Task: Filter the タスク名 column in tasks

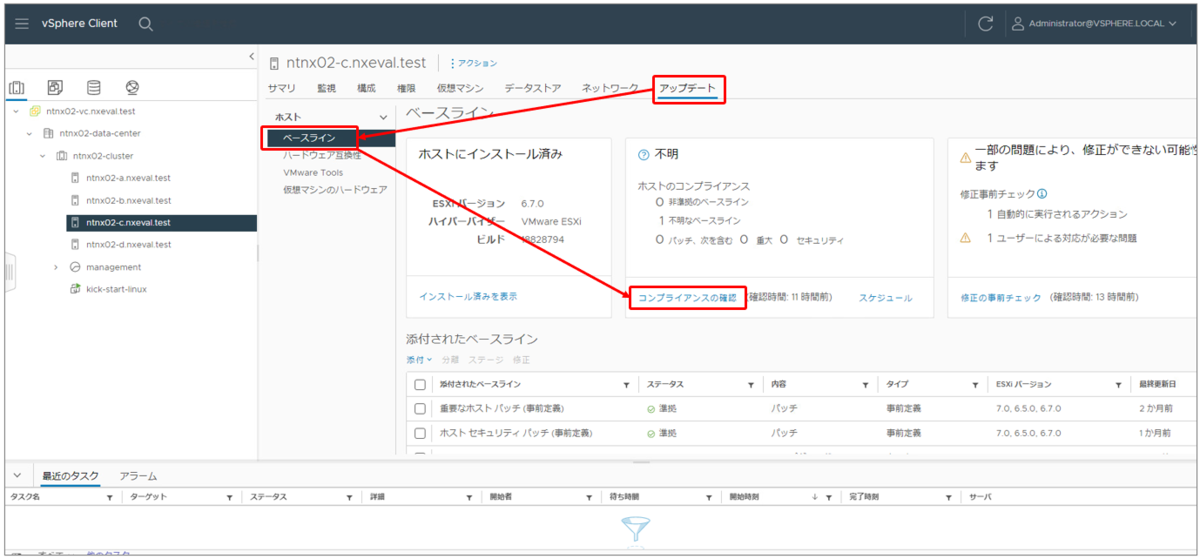Action: pos(109,497)
